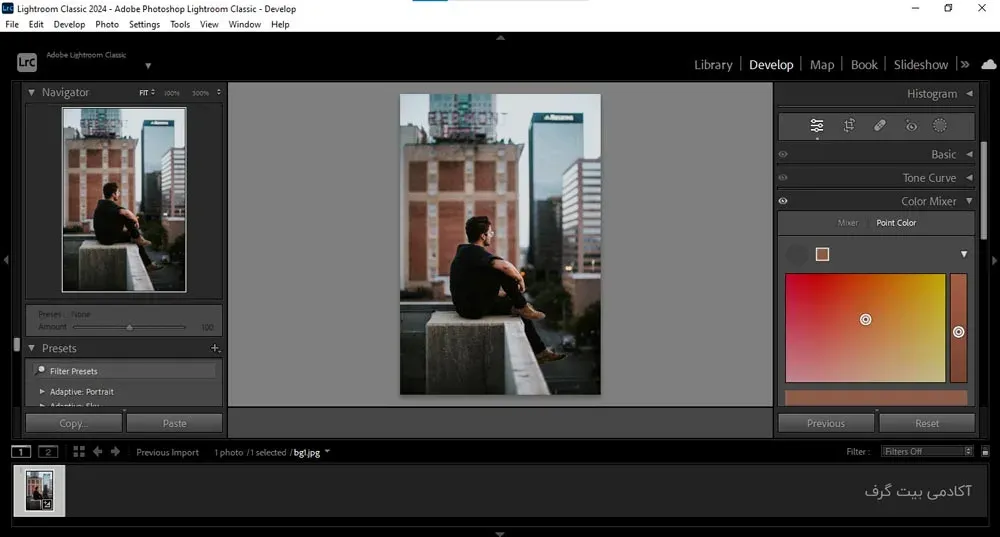Screen dimensions: 1000x537
Task: Switch to the Mixer tab
Action: (848, 223)
